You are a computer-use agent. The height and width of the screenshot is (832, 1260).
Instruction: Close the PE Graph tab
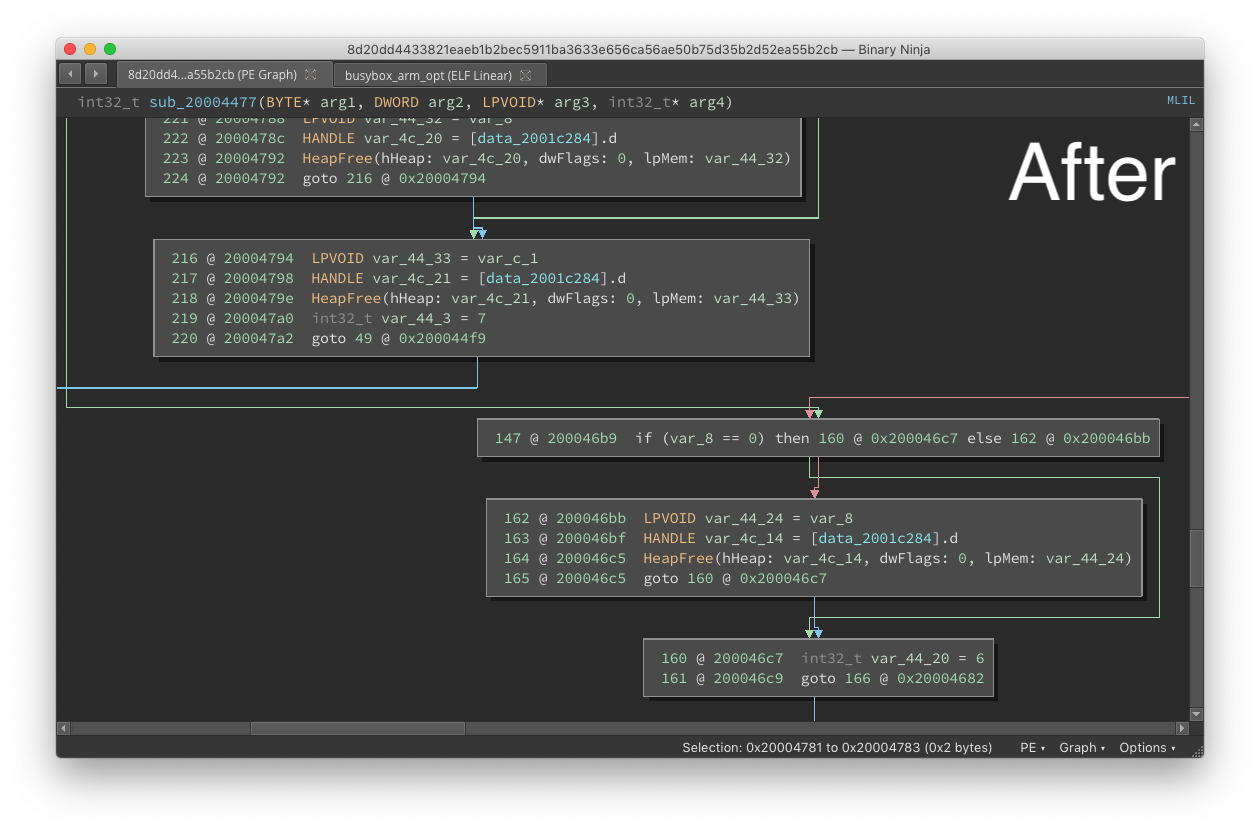(310, 75)
